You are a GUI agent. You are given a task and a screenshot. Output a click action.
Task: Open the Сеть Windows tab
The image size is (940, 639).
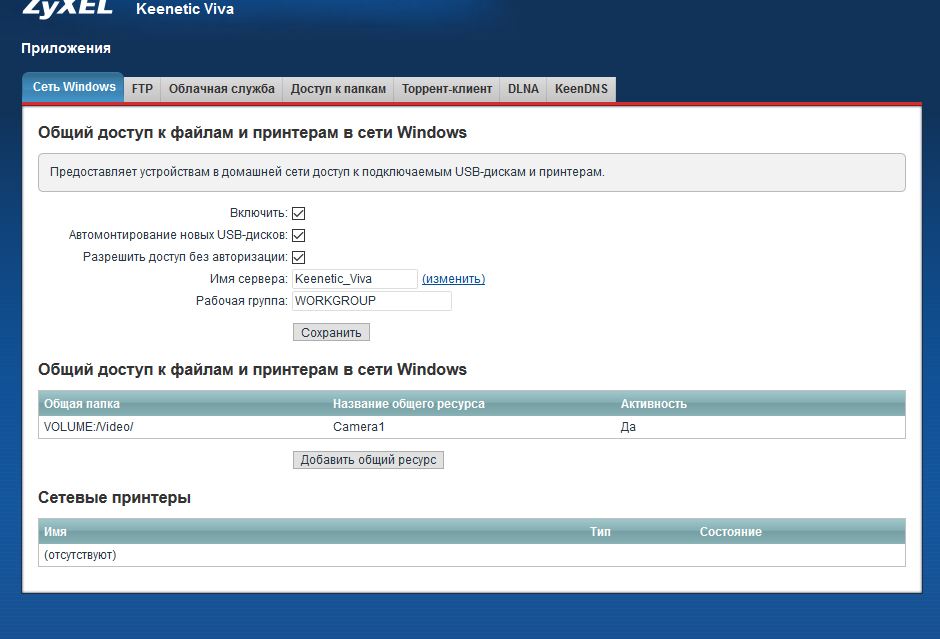click(x=74, y=87)
